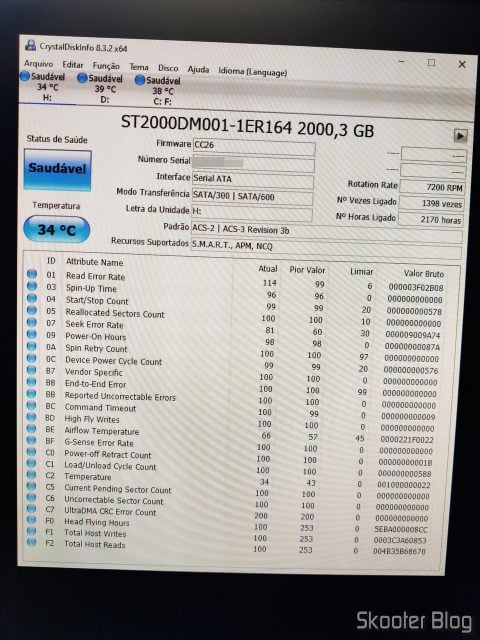Click status icon for Total Host Reads
Viewport: 480px width, 640px height.
[x=31, y=542]
